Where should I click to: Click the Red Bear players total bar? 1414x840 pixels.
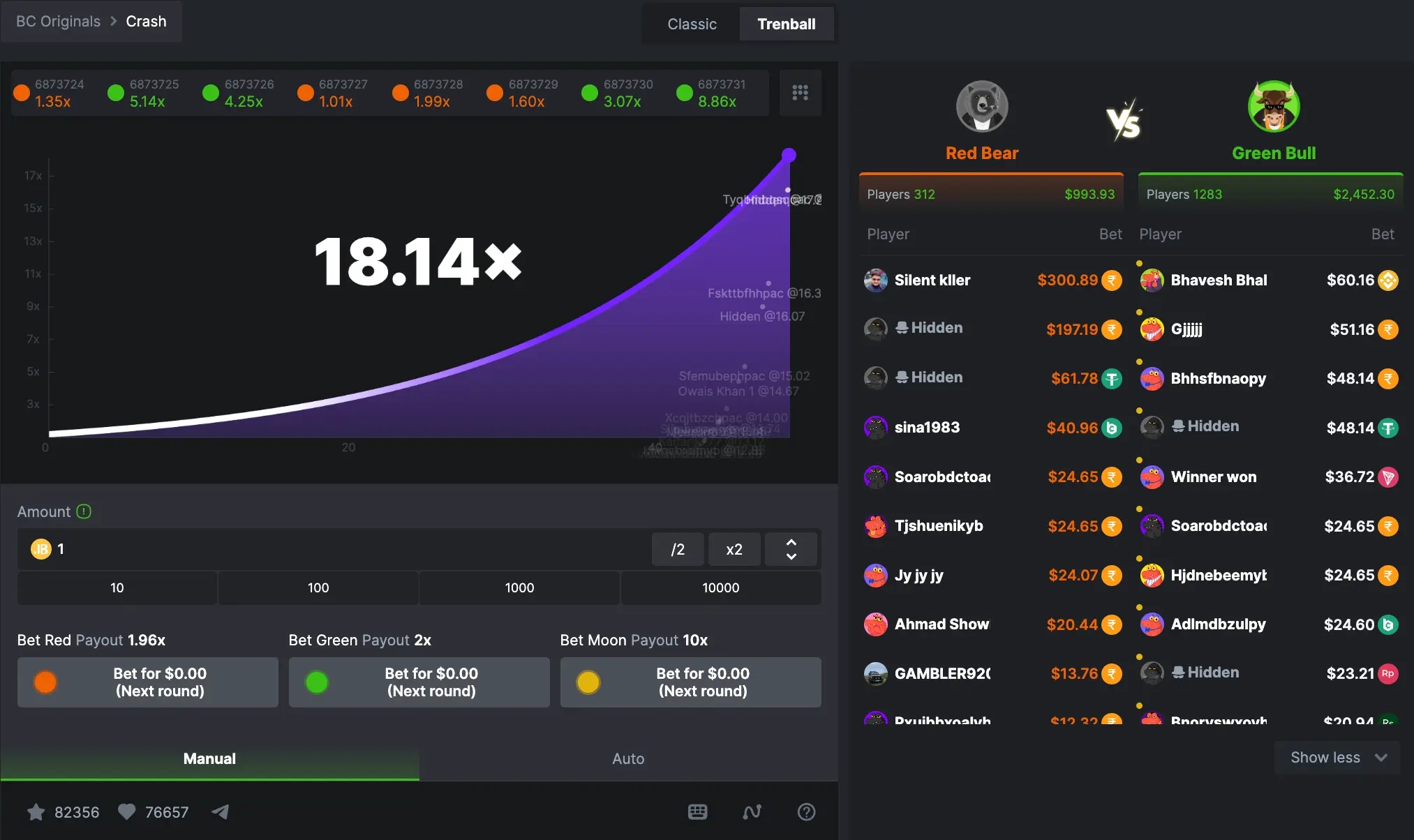click(x=991, y=193)
